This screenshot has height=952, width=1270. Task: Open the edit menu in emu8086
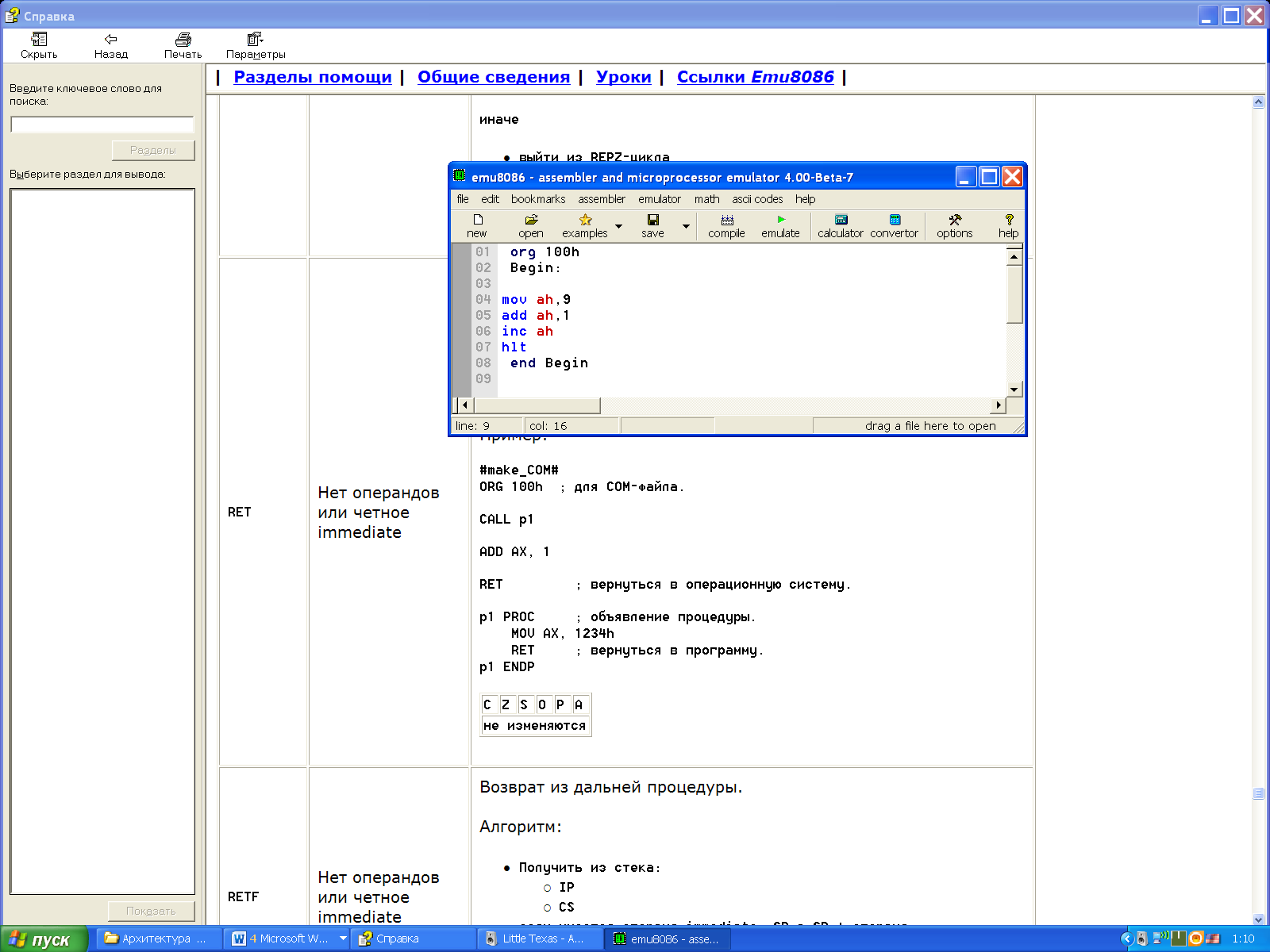point(490,199)
